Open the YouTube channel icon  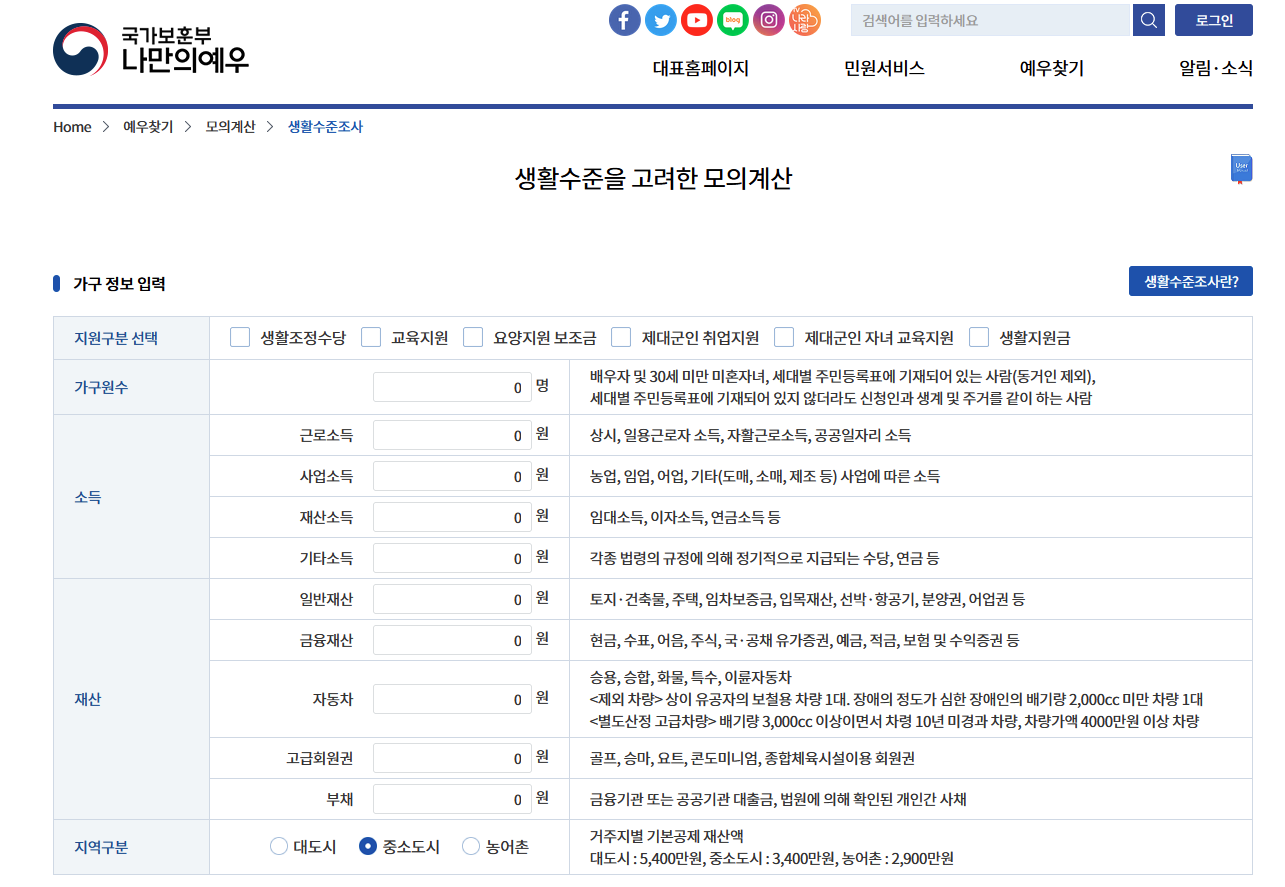click(x=696, y=19)
